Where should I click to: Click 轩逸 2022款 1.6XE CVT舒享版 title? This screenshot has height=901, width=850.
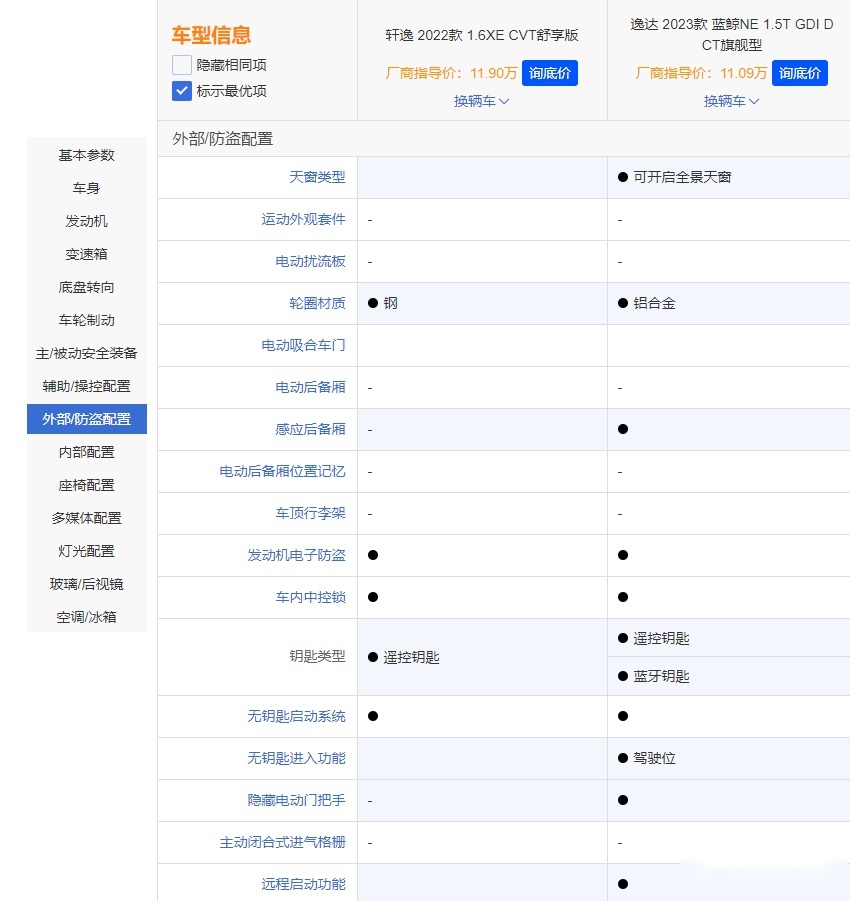482,35
